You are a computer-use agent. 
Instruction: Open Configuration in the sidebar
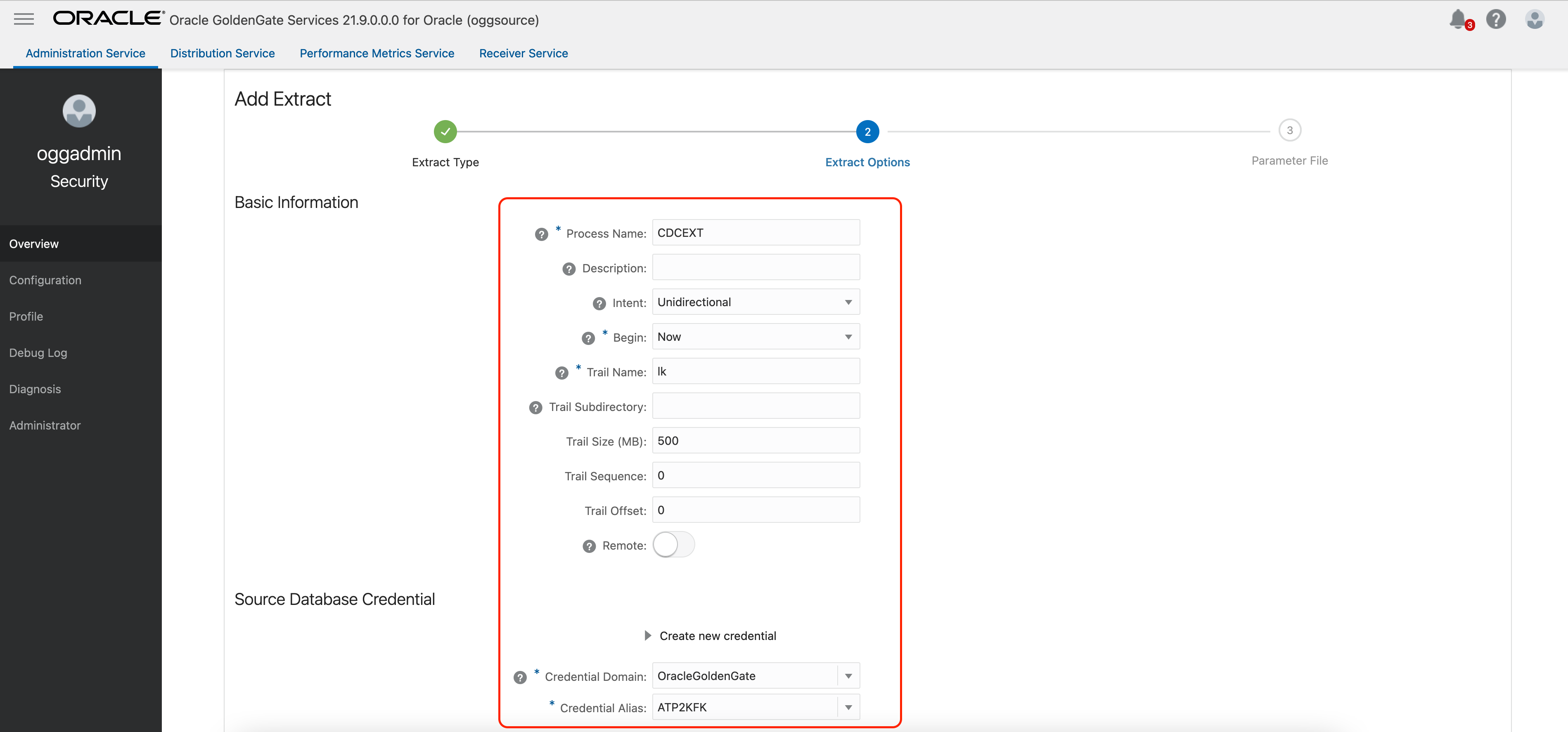(x=45, y=280)
